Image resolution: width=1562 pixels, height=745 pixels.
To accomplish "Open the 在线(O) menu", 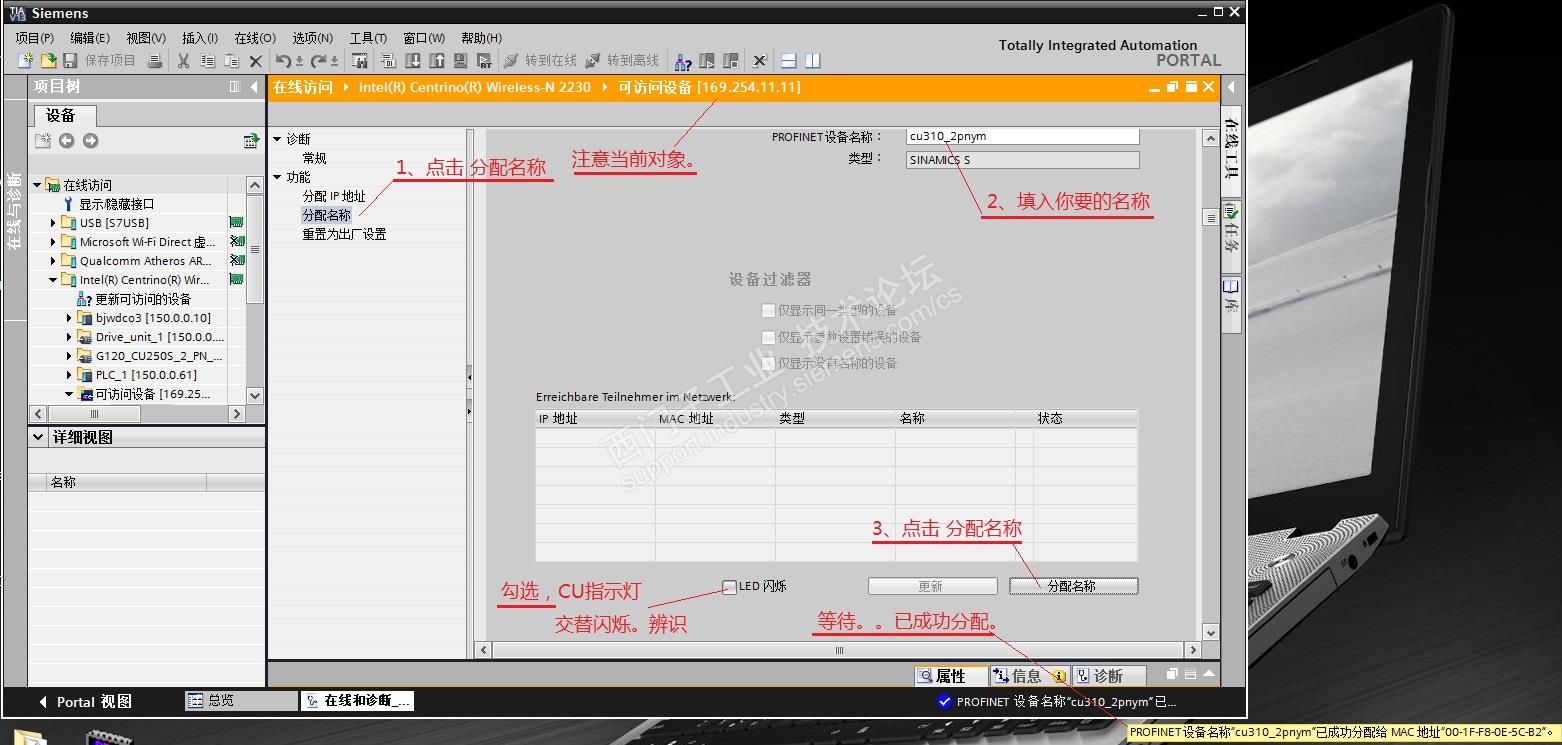I will 255,38.
